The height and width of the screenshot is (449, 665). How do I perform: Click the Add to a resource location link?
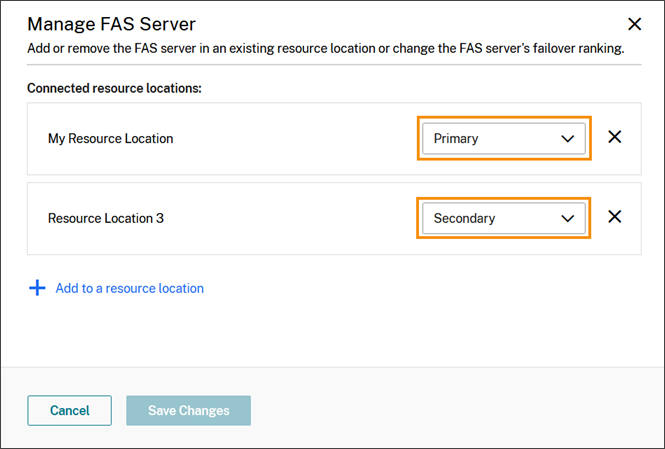click(x=129, y=288)
